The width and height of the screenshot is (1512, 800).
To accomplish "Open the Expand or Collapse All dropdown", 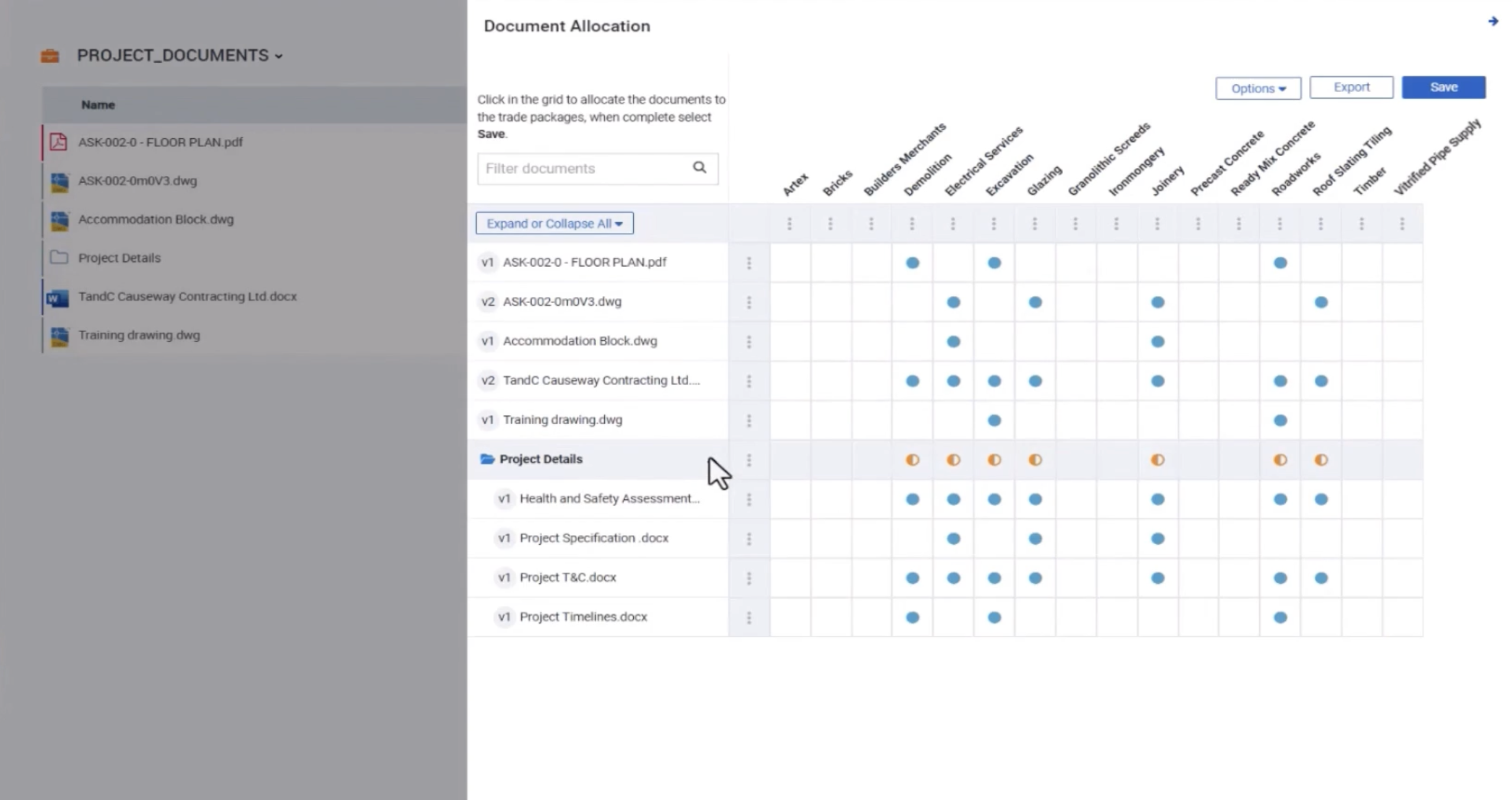I will tap(554, 223).
